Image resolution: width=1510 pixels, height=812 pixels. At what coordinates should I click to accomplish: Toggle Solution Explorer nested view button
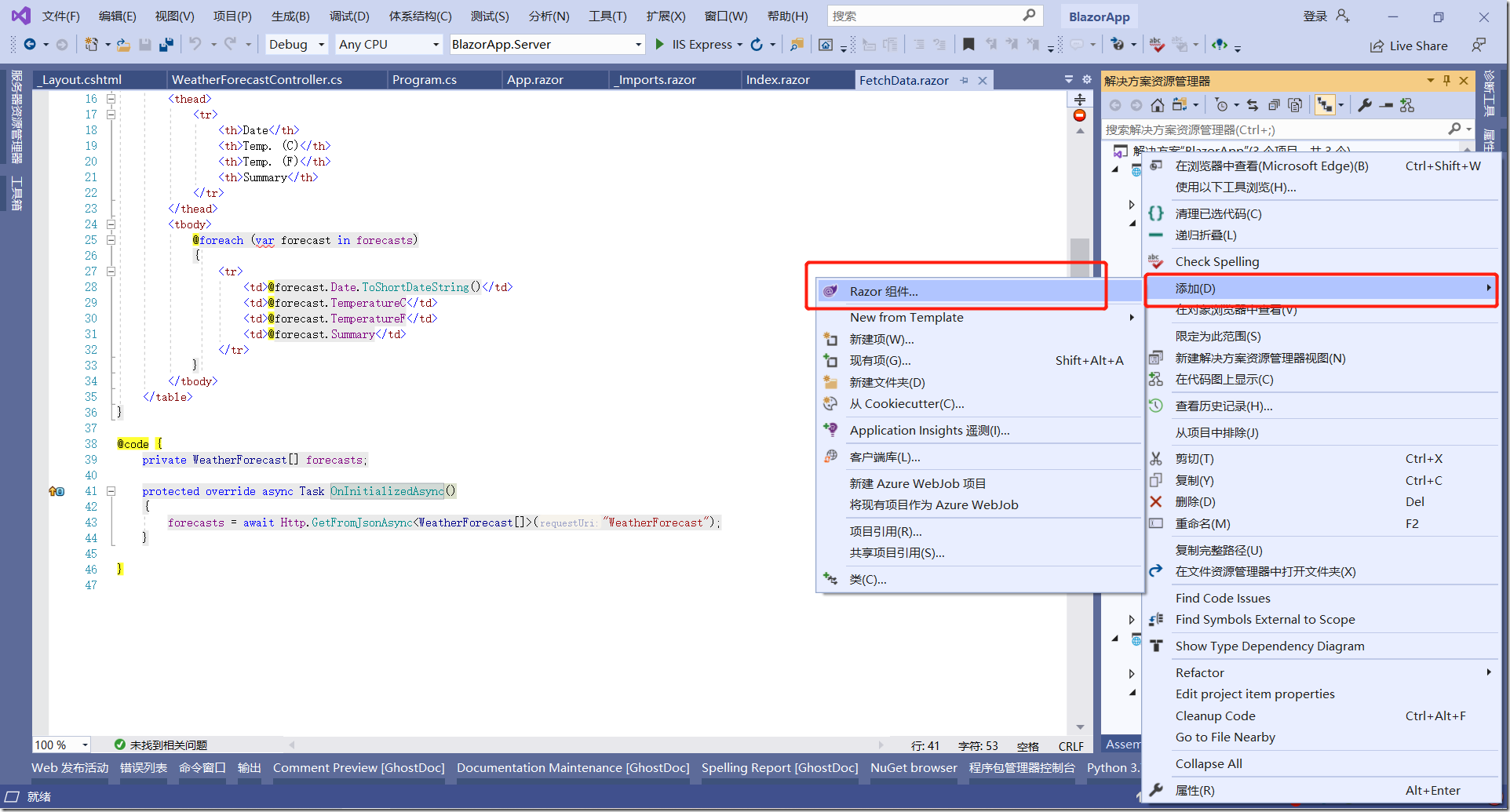[x=1325, y=105]
